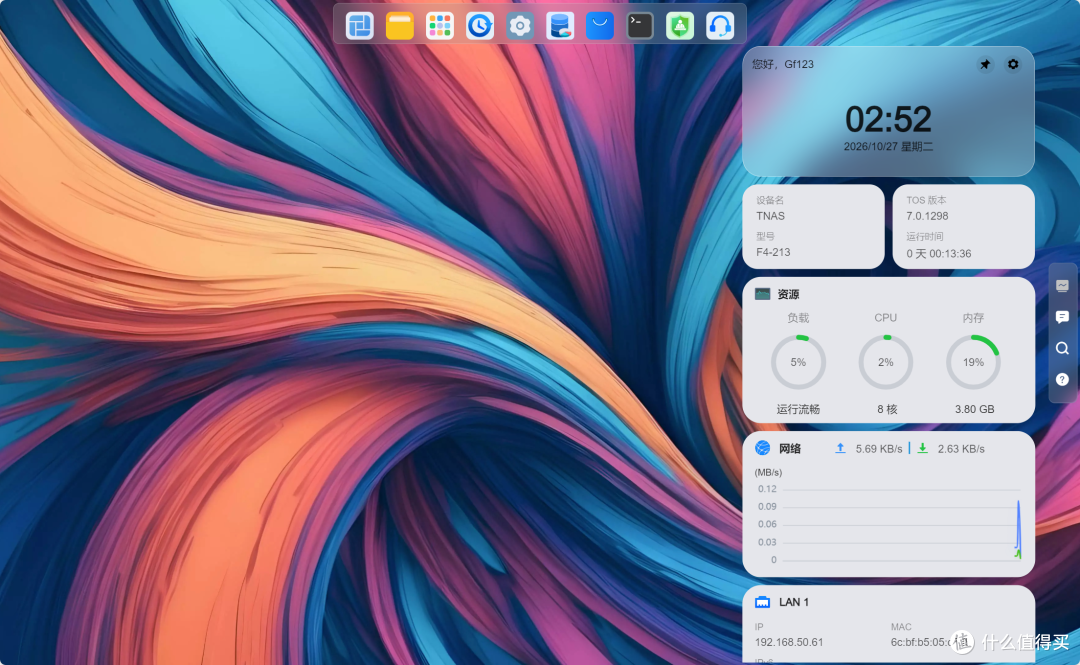
Task: Click the 运行流畅 status text
Action: [798, 409]
